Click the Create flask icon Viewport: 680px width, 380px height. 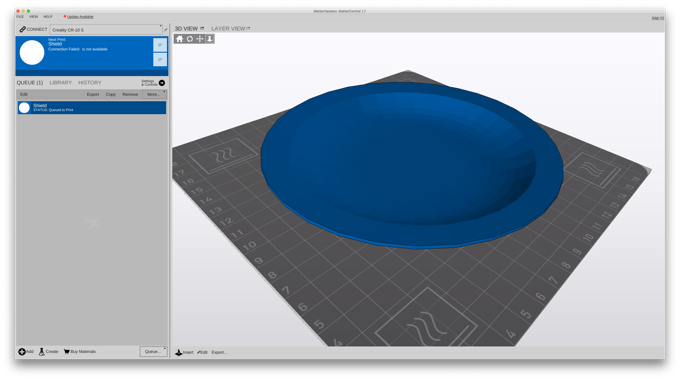(x=42, y=352)
